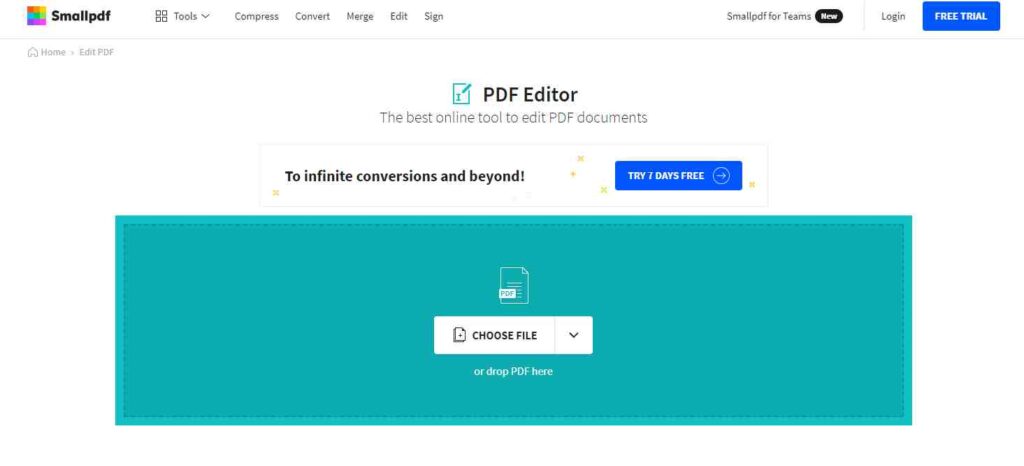This screenshot has height=466, width=1024.
Task: Open the Smallpdf for Teams link
Action: coord(768,16)
